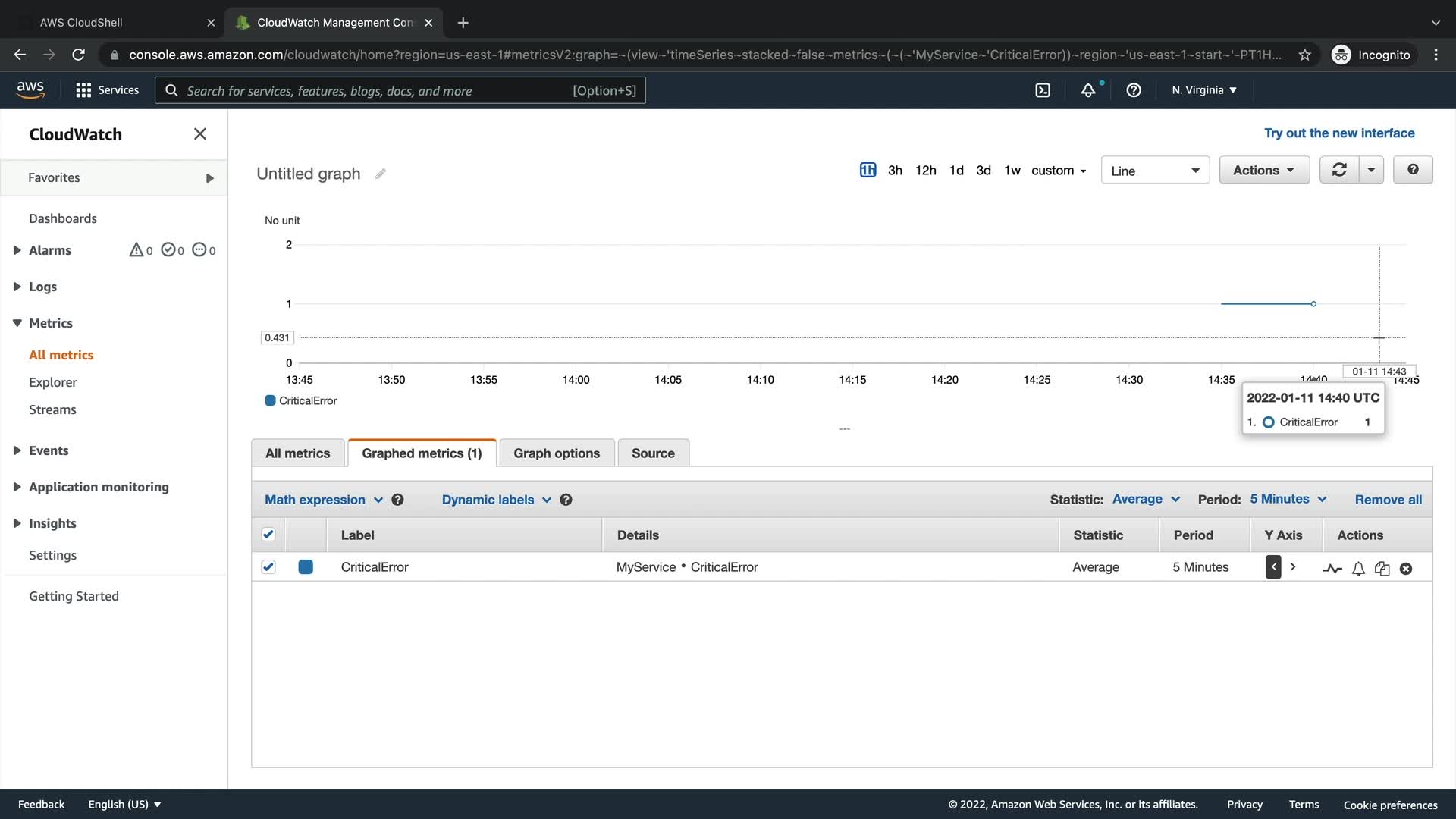Click the duplicate metric icon

[1382, 569]
